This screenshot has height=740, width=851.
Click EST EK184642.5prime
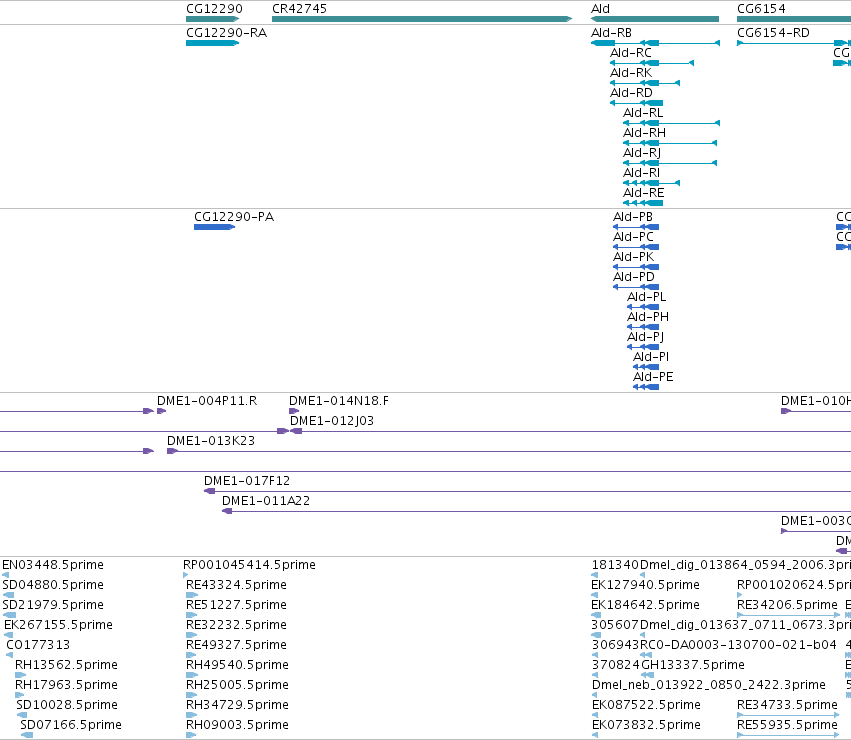point(645,605)
